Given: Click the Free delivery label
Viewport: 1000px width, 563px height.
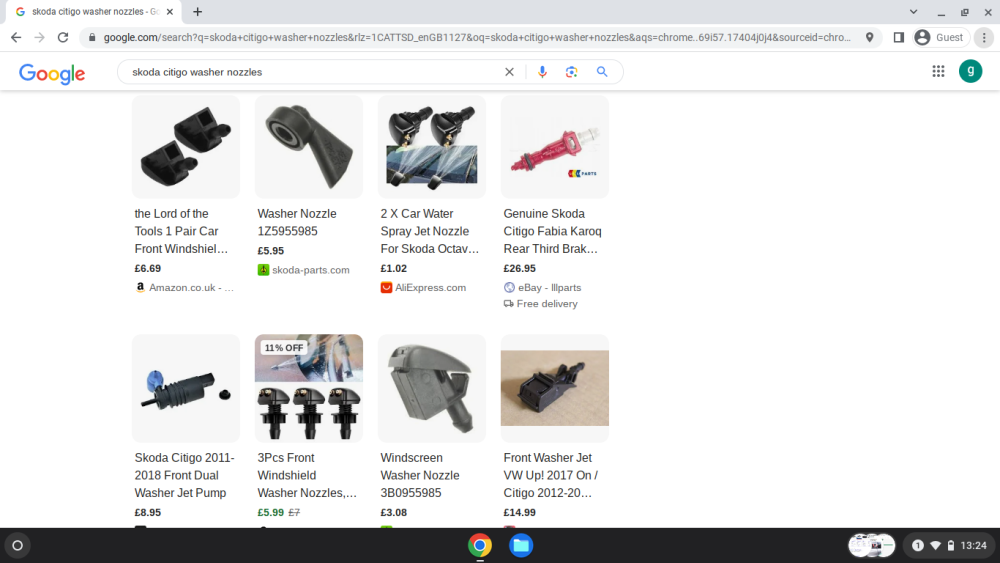Looking at the screenshot, I should coord(547,303).
